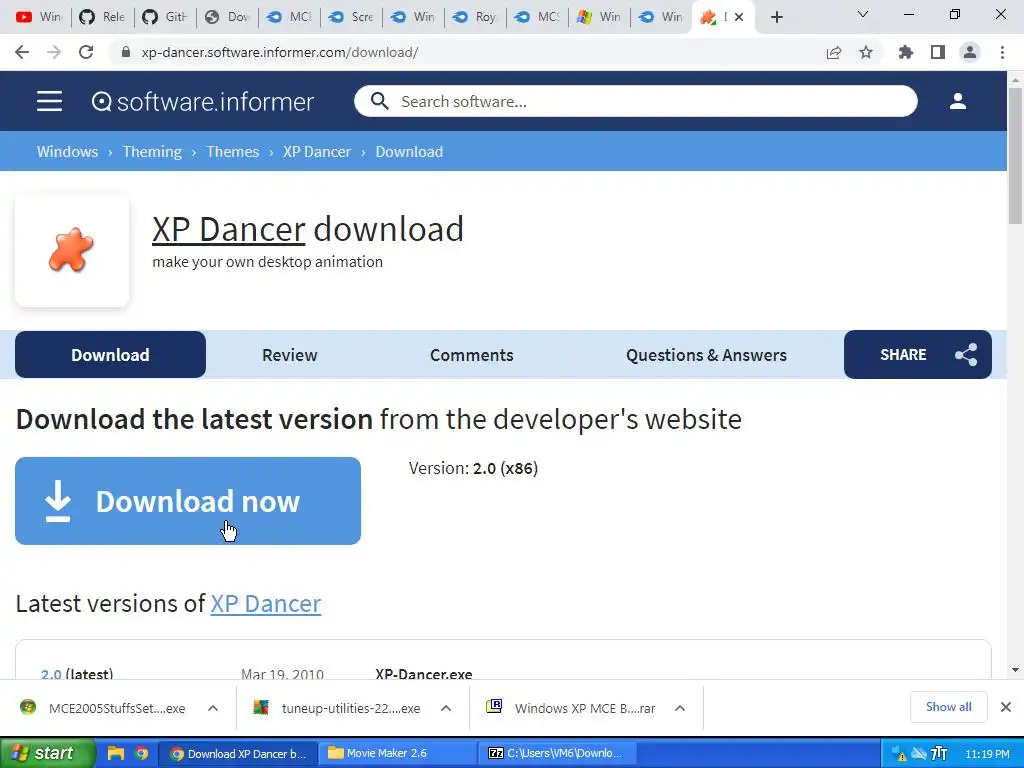Switch to the GitHub Rele tab

tap(103, 17)
